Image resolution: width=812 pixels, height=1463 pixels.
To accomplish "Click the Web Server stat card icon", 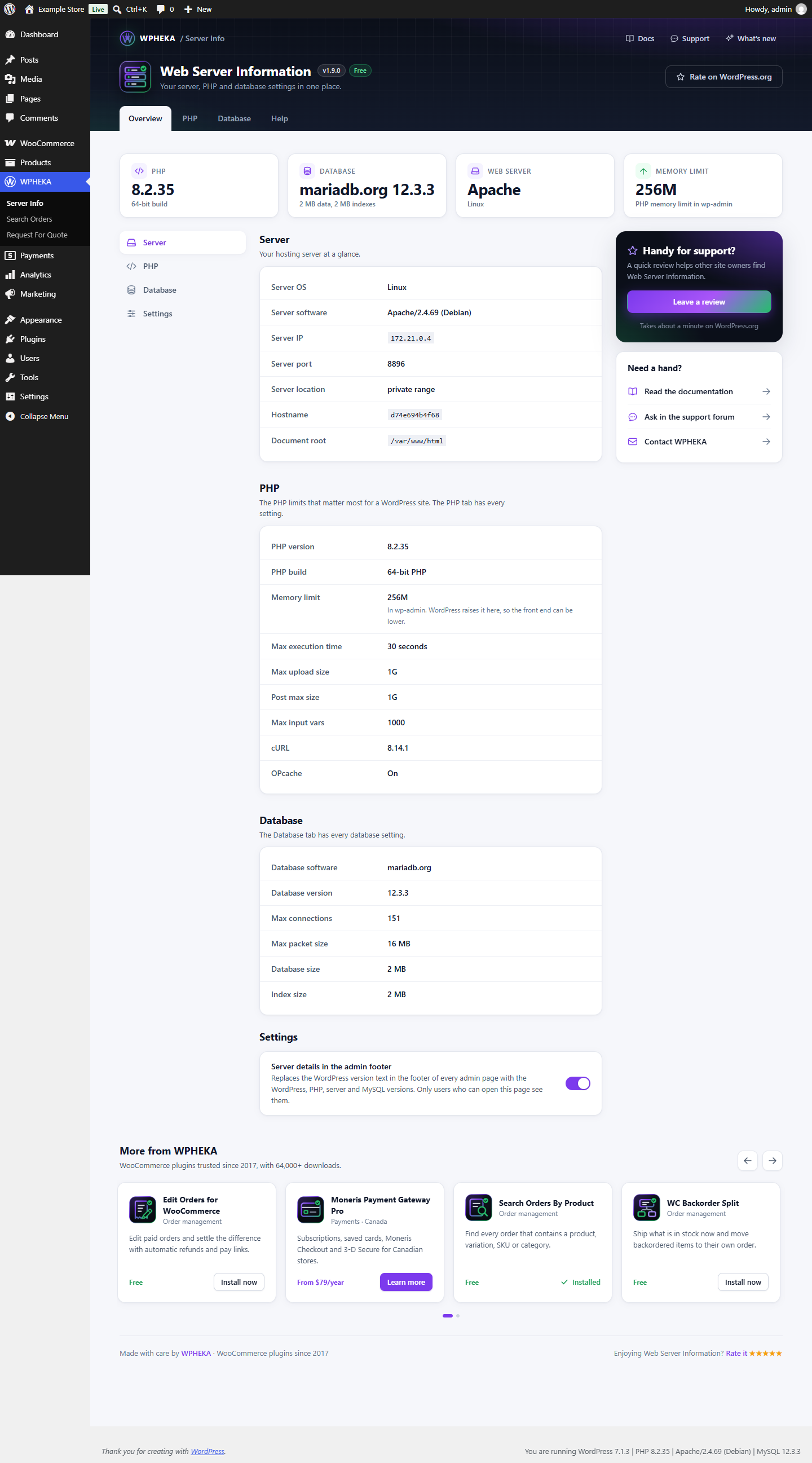I will [x=475, y=171].
